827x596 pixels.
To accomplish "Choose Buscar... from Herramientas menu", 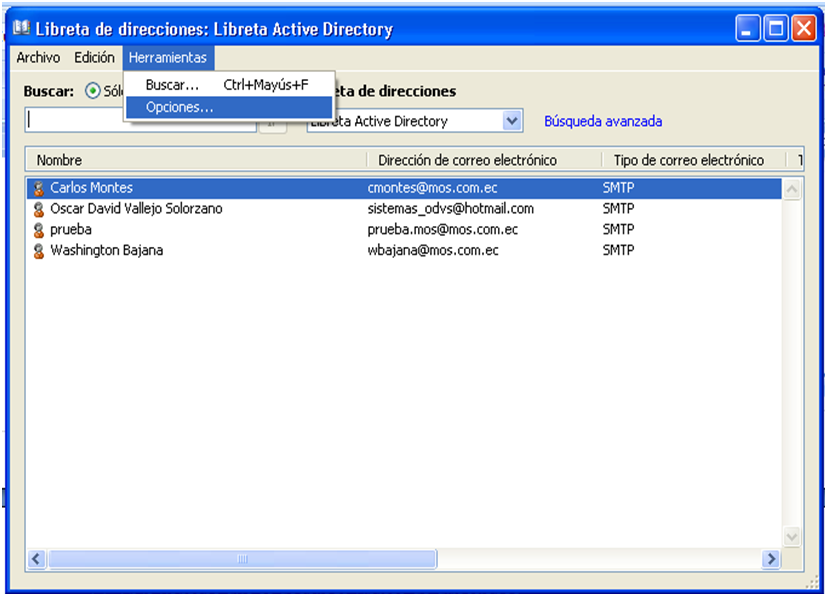I will (229, 85).
